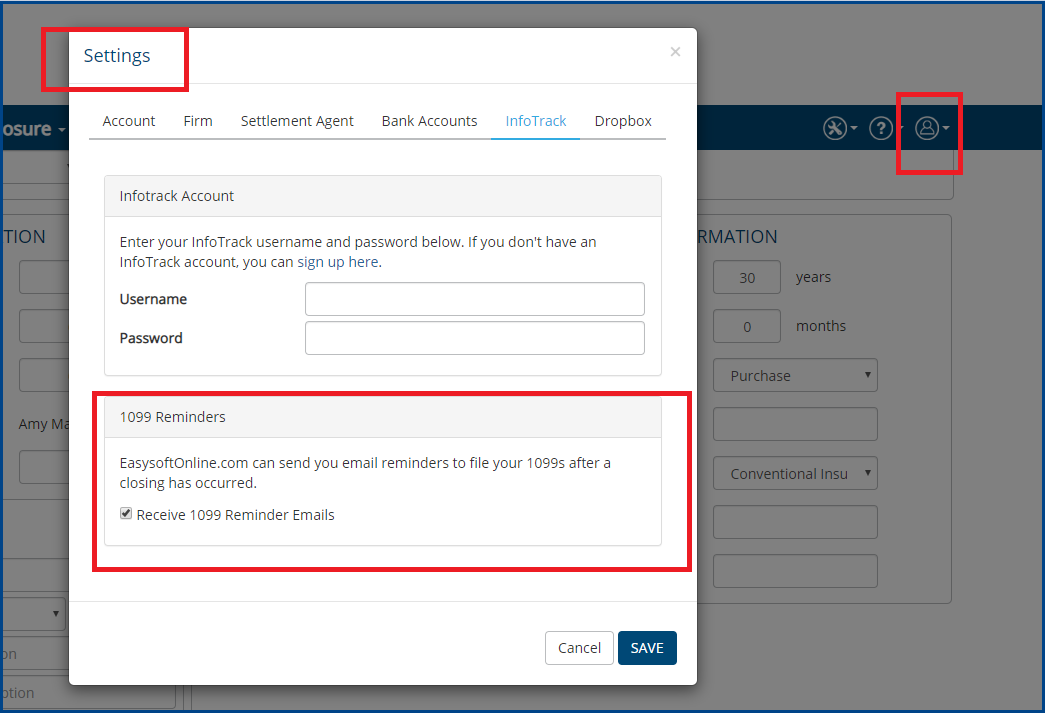
Task: Click the Infotrack Account panel heading
Action: click(x=383, y=196)
